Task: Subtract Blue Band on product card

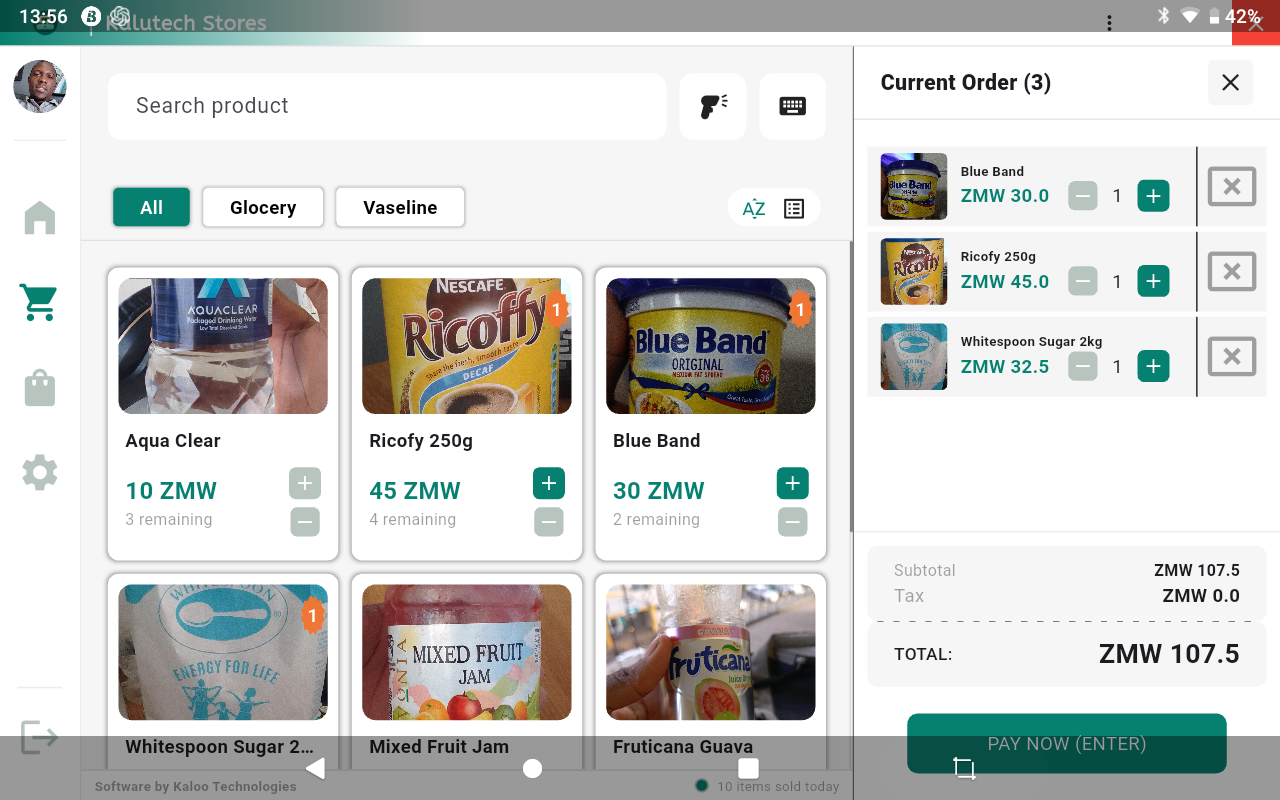Action: coord(793,521)
